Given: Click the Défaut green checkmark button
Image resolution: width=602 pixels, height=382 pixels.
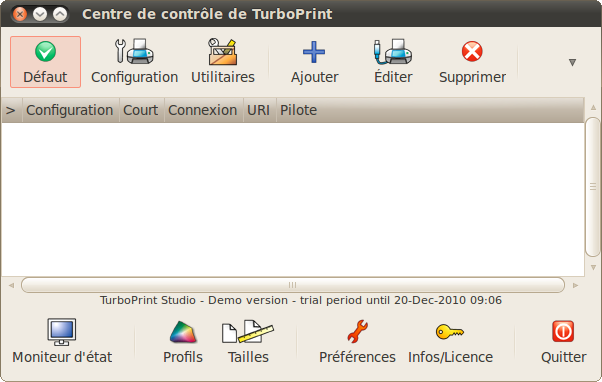Looking at the screenshot, I should 45,62.
